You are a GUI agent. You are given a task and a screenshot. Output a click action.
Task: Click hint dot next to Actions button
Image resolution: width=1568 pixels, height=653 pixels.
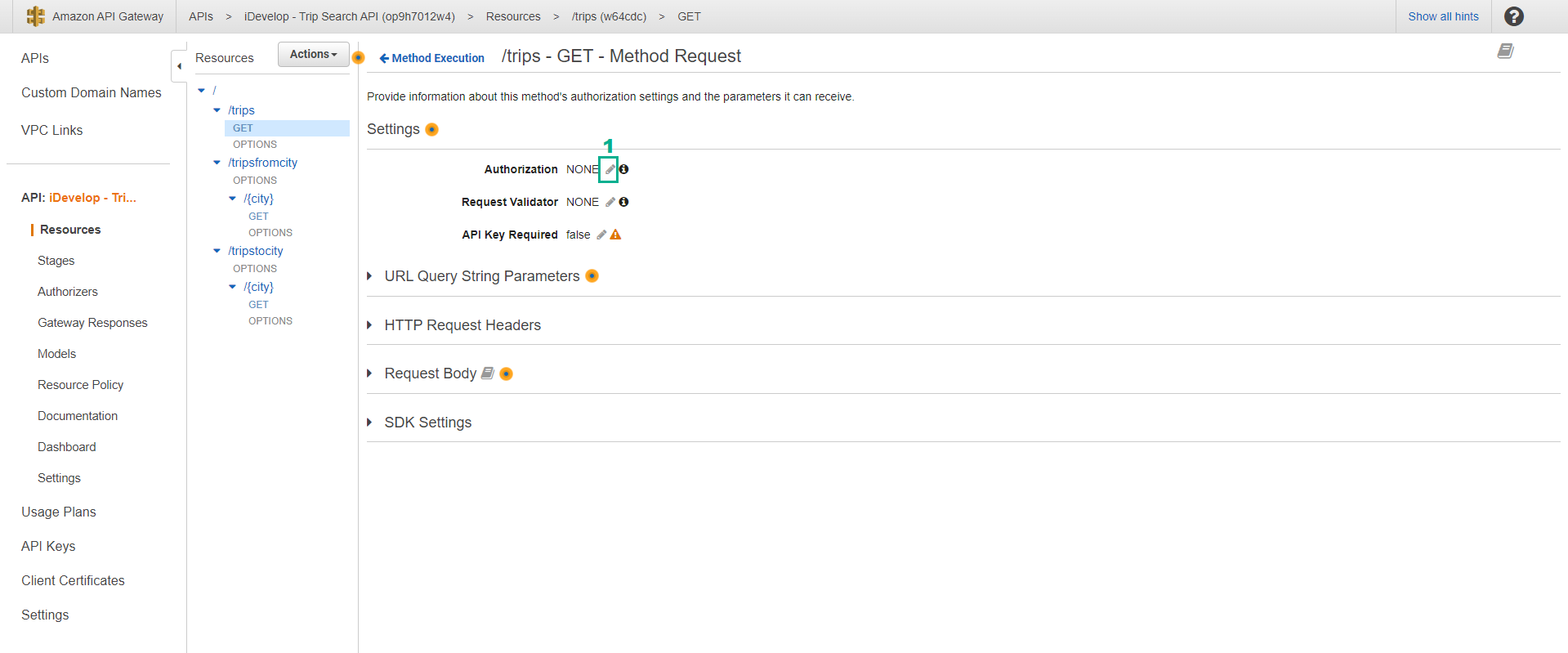358,57
